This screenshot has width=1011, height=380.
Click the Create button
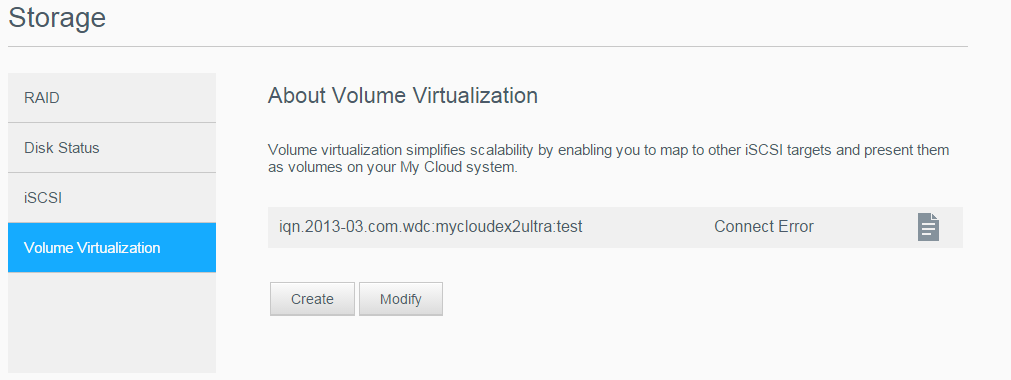[x=312, y=299]
